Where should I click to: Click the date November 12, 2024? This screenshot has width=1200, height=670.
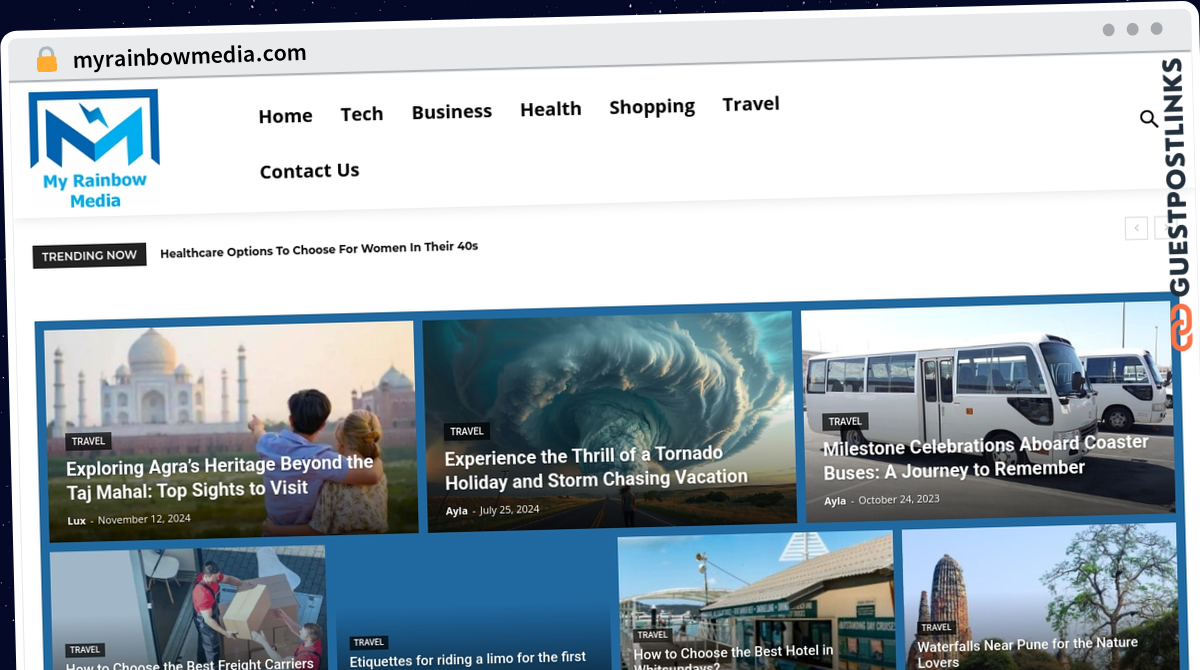[x=144, y=520]
